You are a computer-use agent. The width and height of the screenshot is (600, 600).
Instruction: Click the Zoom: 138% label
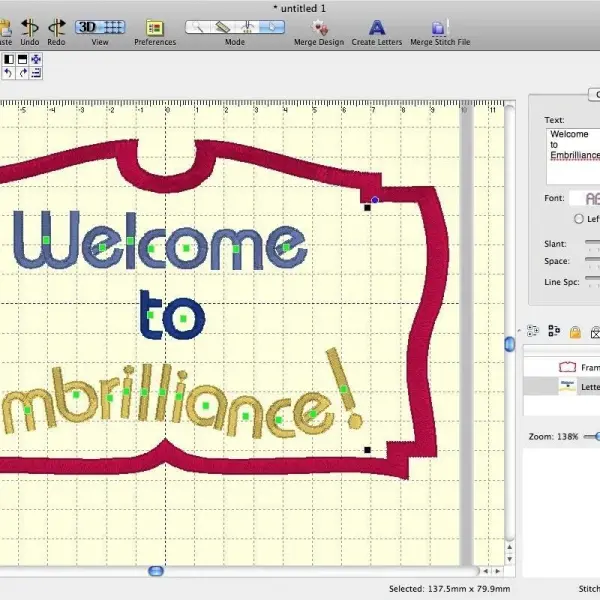coord(553,437)
